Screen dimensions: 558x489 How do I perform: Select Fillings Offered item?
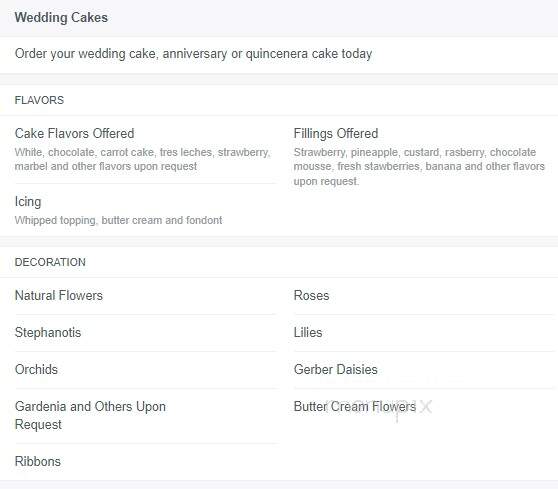click(336, 133)
